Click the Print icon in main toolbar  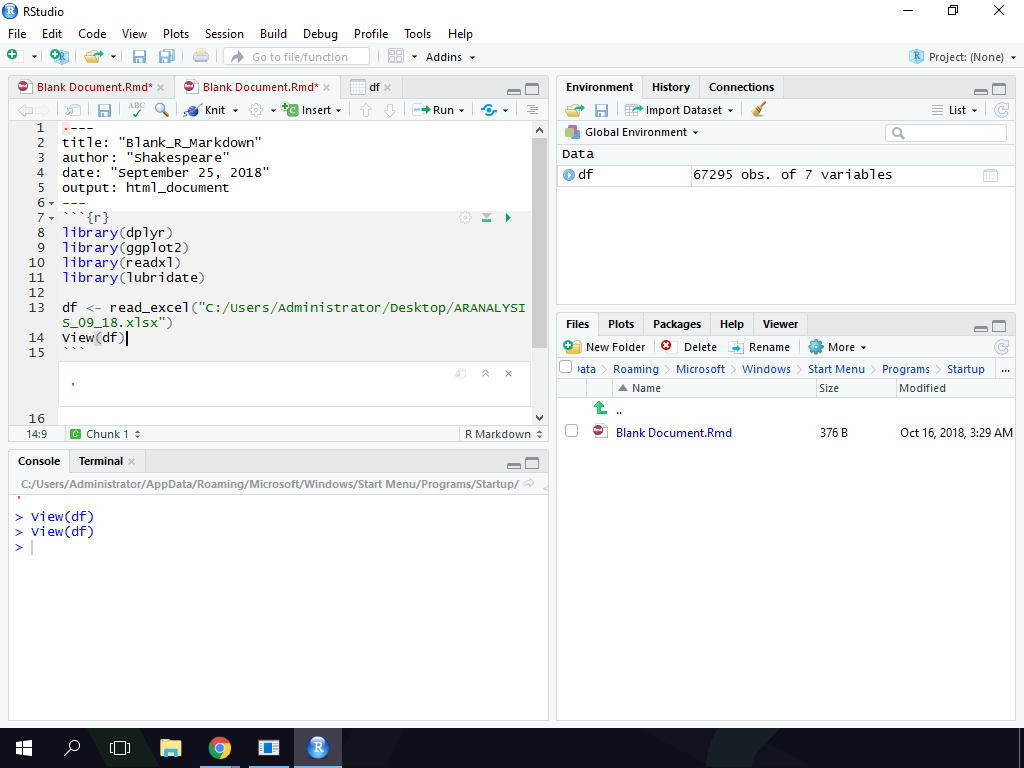point(201,56)
